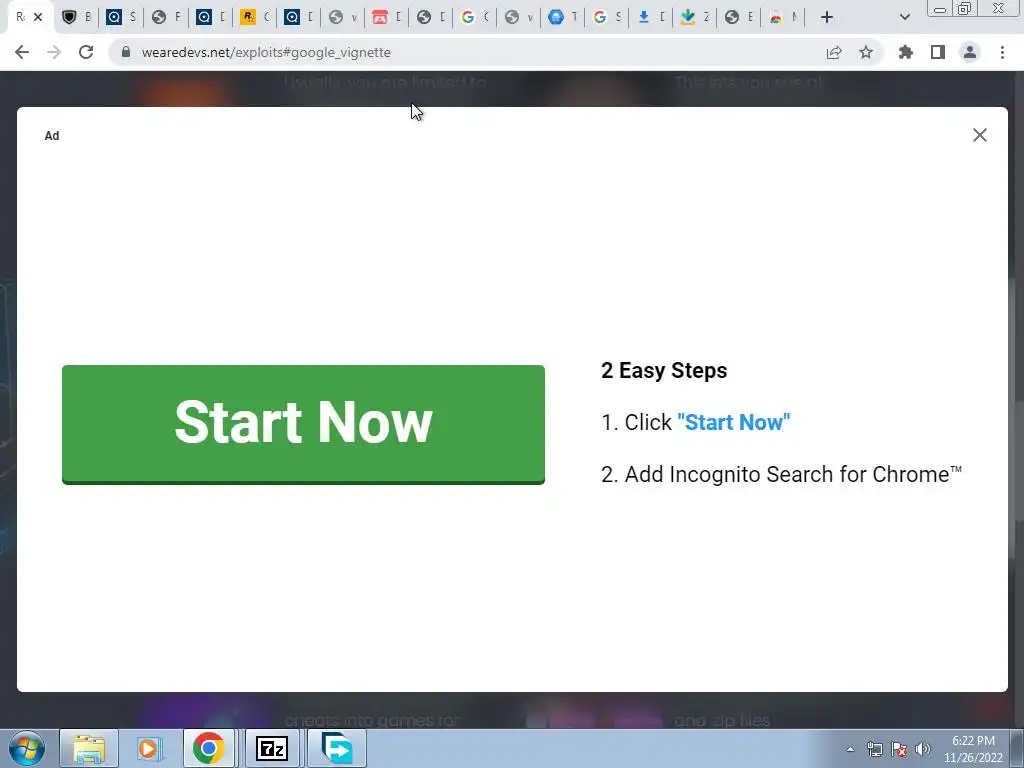The width and height of the screenshot is (1024, 768).
Task: Open the clock showing 6:22 PM
Action: pos(973,748)
